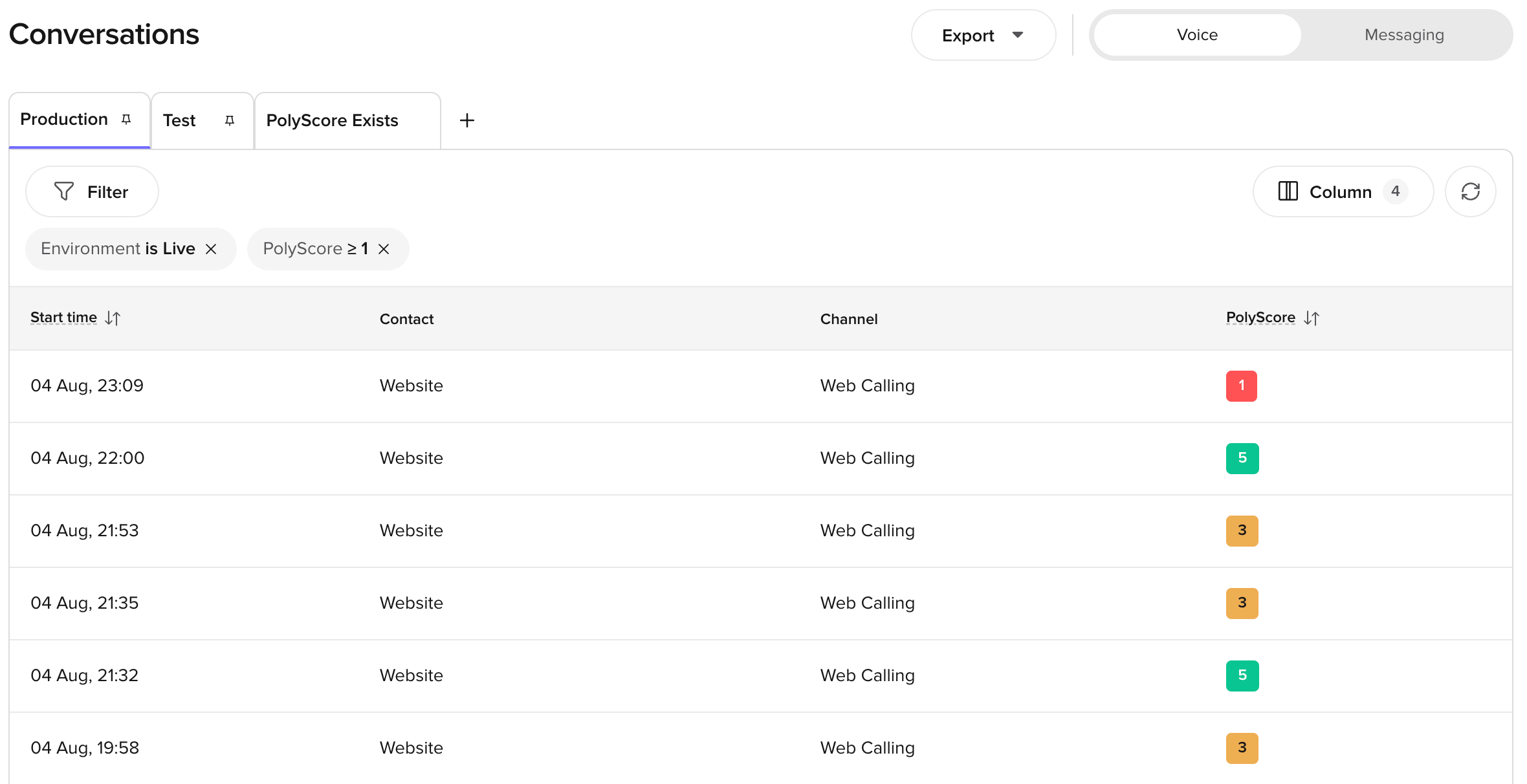Remove the PolyScore ≥ 1 filter chip
The height and width of the screenshot is (784, 1527).
pyautogui.click(x=384, y=249)
